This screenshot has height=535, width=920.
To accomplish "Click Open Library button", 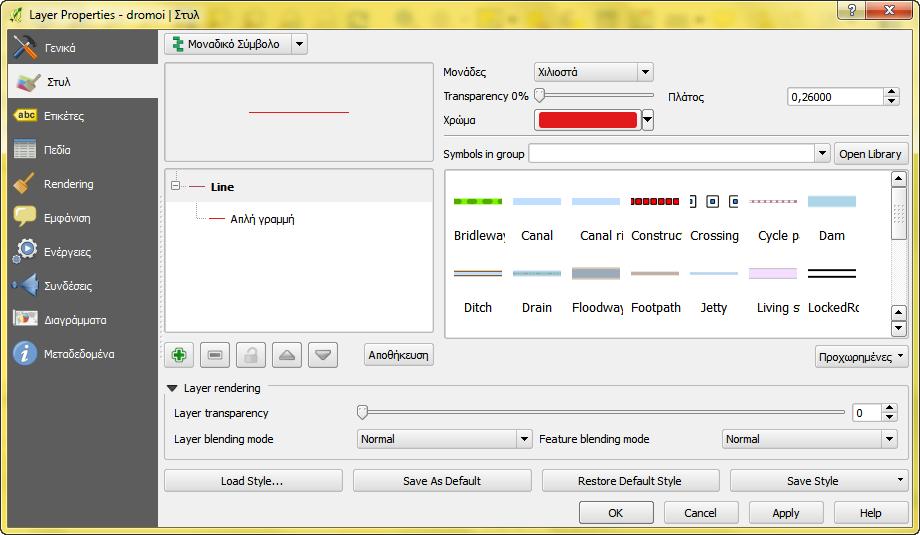I will click(870, 154).
